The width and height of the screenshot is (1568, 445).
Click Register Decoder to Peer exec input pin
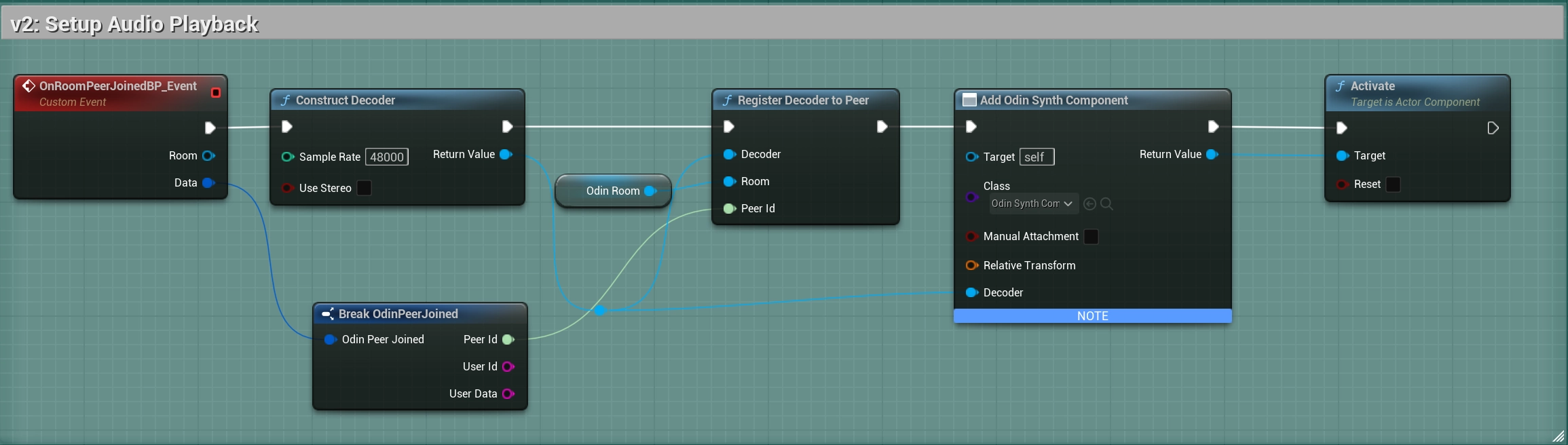[x=728, y=126]
